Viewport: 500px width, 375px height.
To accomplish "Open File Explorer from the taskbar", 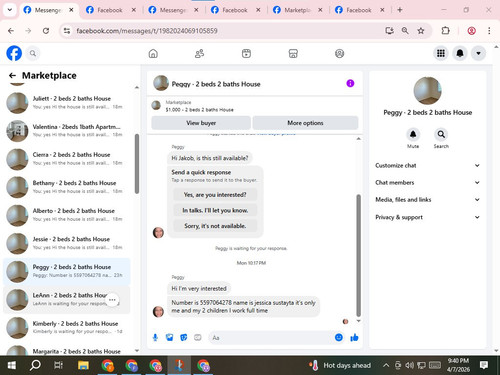I will tap(83, 365).
